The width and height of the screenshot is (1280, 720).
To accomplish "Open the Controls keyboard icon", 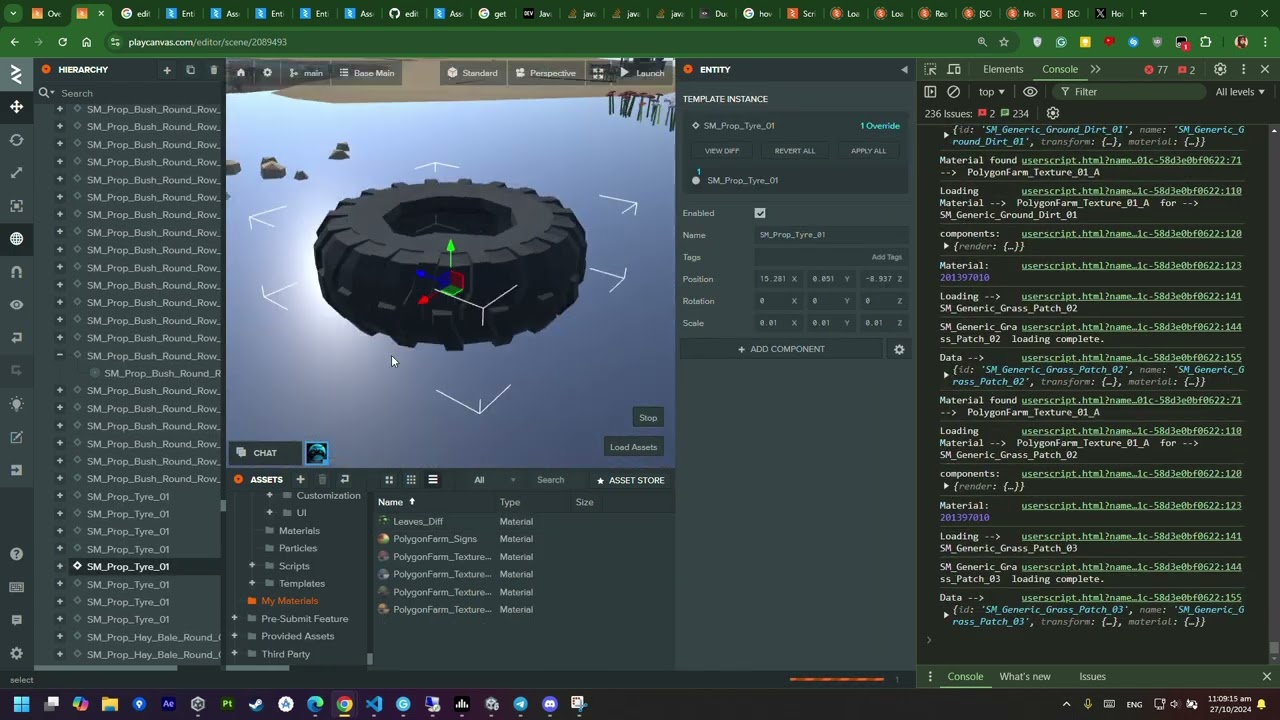I will click(16, 587).
